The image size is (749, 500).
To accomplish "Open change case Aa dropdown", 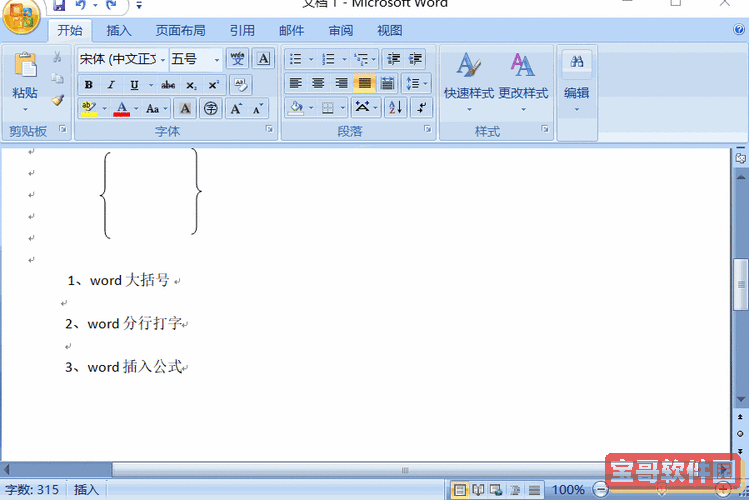I will pyautogui.click(x=157, y=109).
